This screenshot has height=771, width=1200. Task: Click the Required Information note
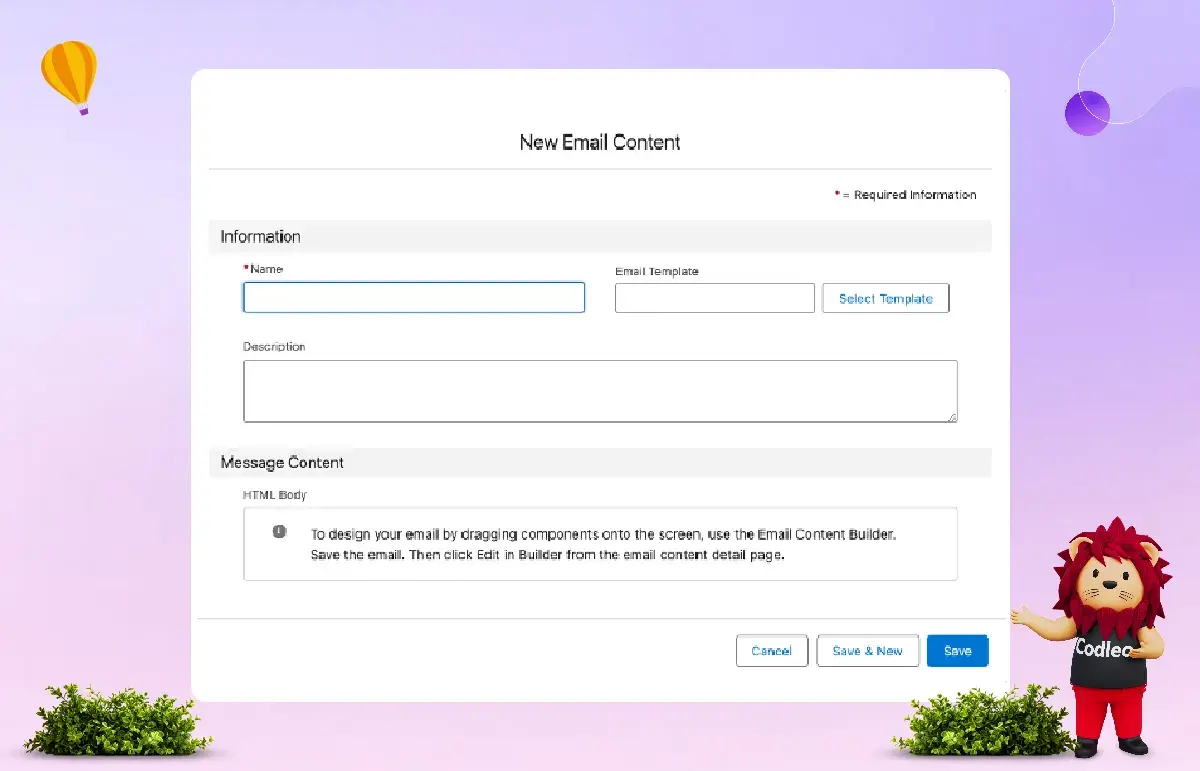[906, 195]
